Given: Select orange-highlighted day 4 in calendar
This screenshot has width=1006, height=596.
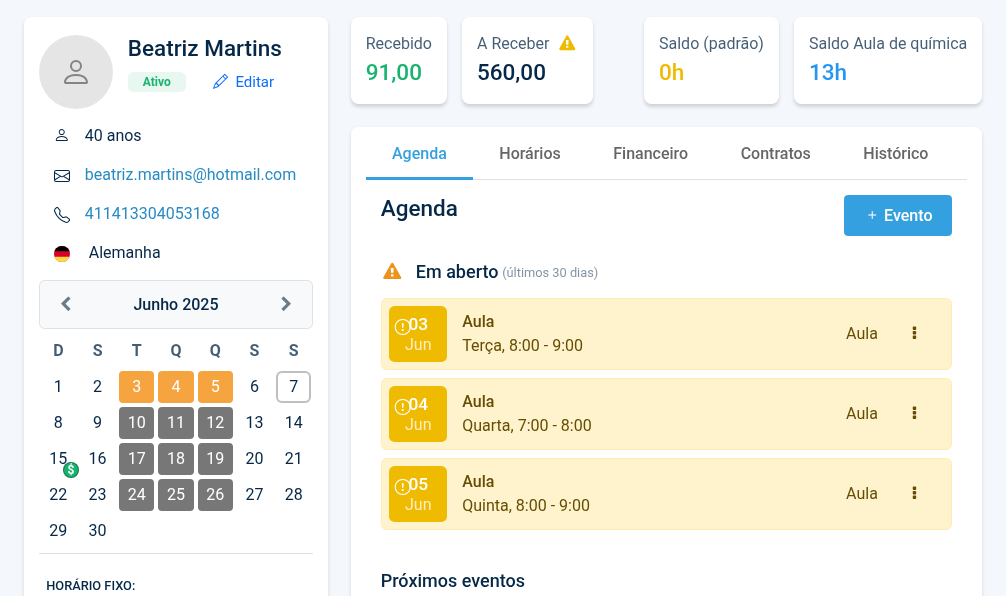Looking at the screenshot, I should (176, 387).
